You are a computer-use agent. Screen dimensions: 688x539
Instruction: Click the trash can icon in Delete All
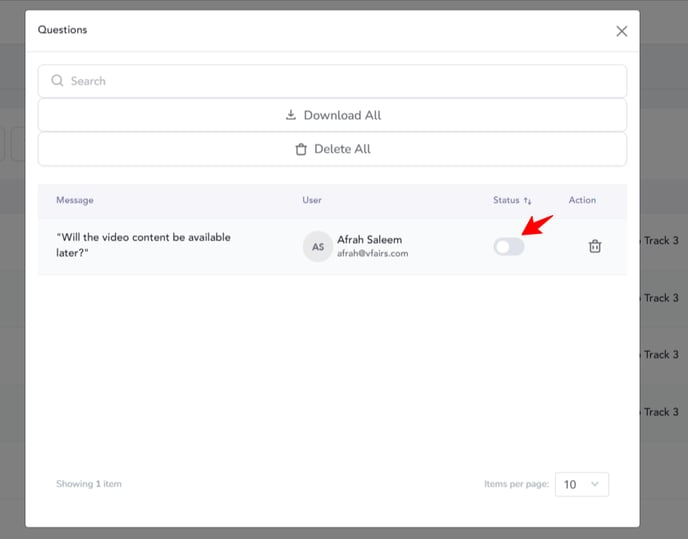coord(301,149)
